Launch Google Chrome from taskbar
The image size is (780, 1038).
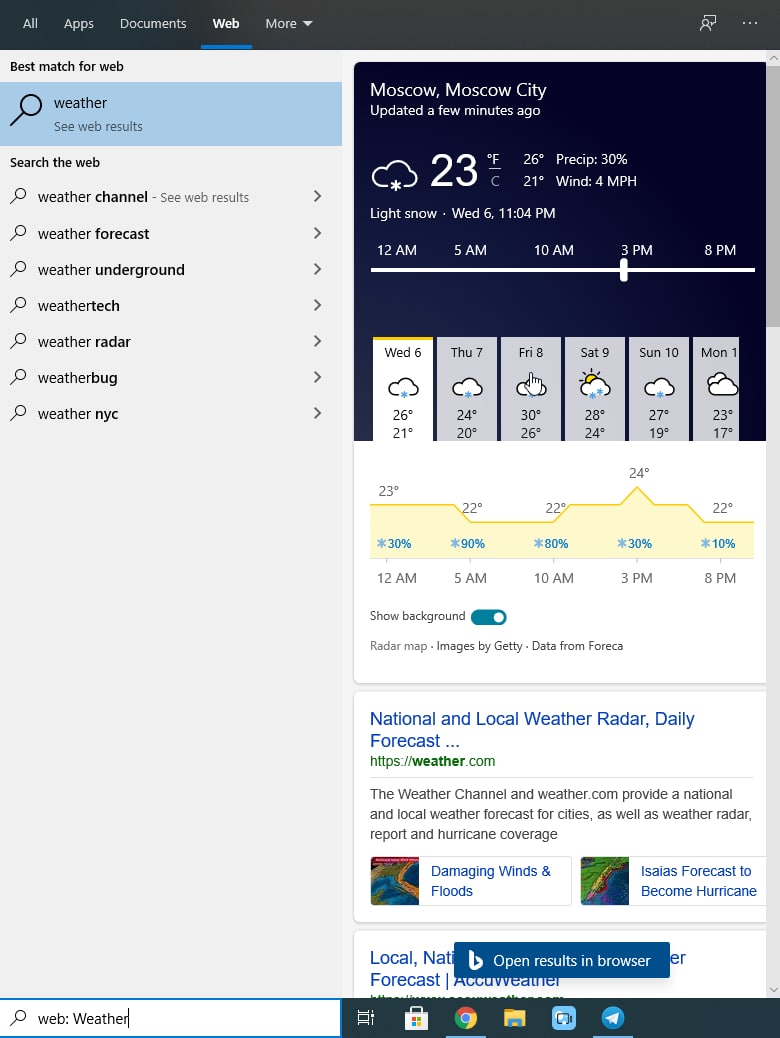[x=465, y=1017]
